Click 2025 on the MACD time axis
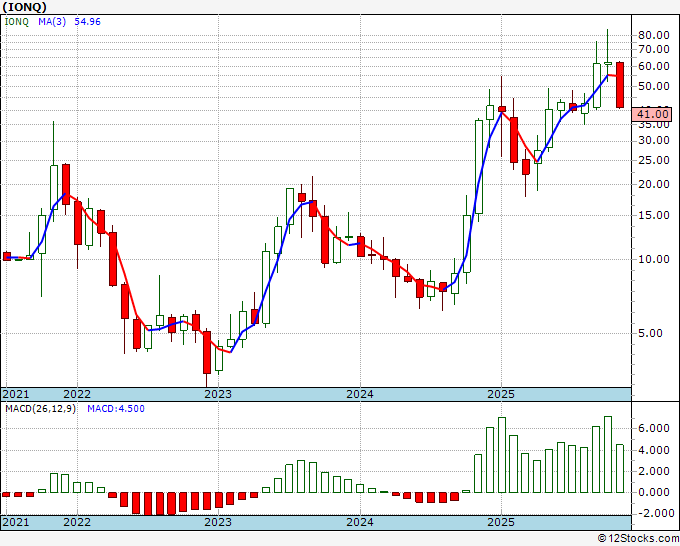 click(x=501, y=522)
